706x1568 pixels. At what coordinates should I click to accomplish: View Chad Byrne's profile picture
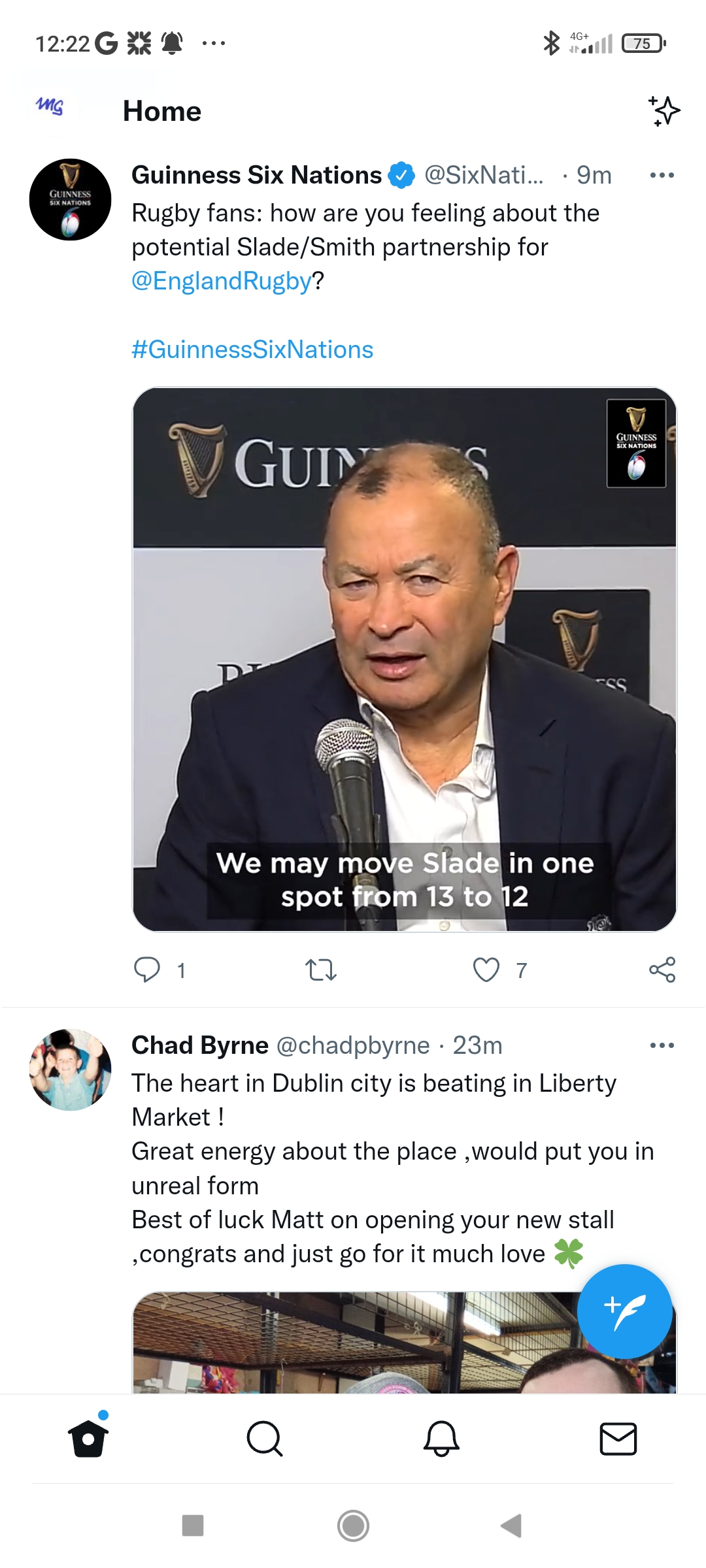70,1070
